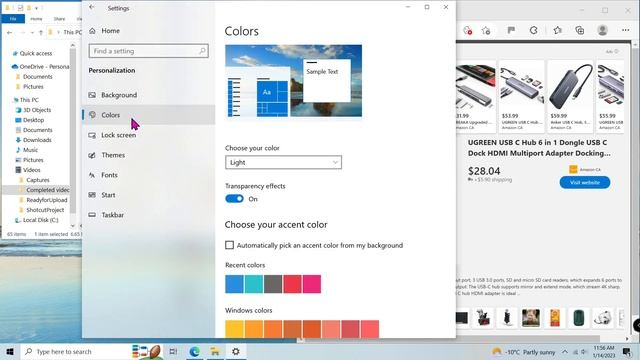640x360 pixels.
Task: Turn off the Transparency effects toggle
Action: point(234,199)
